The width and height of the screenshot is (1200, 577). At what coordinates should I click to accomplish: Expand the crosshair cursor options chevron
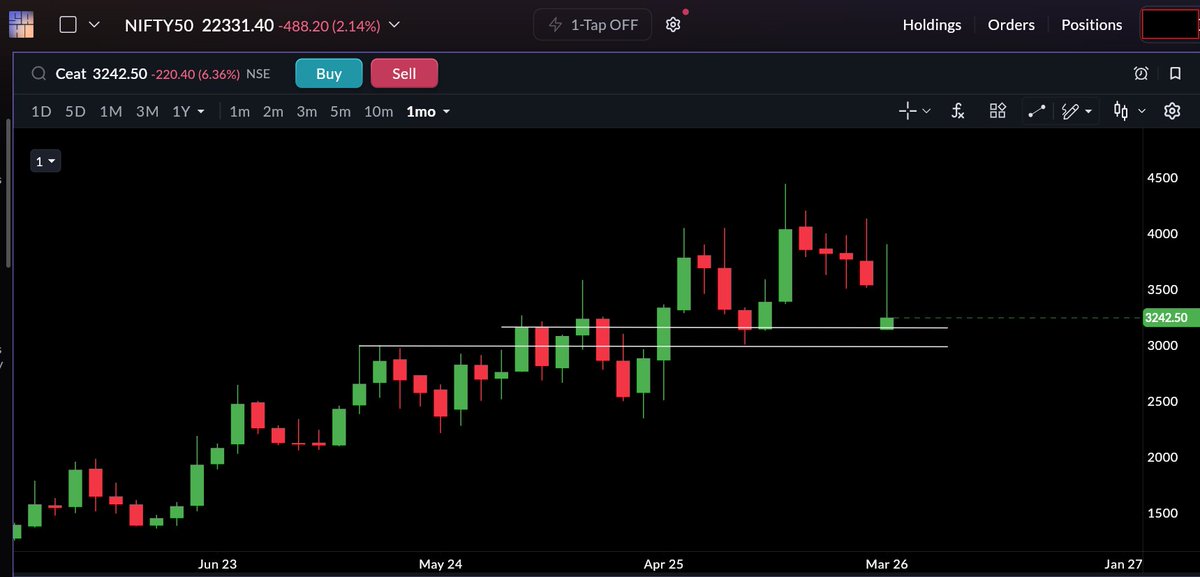(926, 111)
